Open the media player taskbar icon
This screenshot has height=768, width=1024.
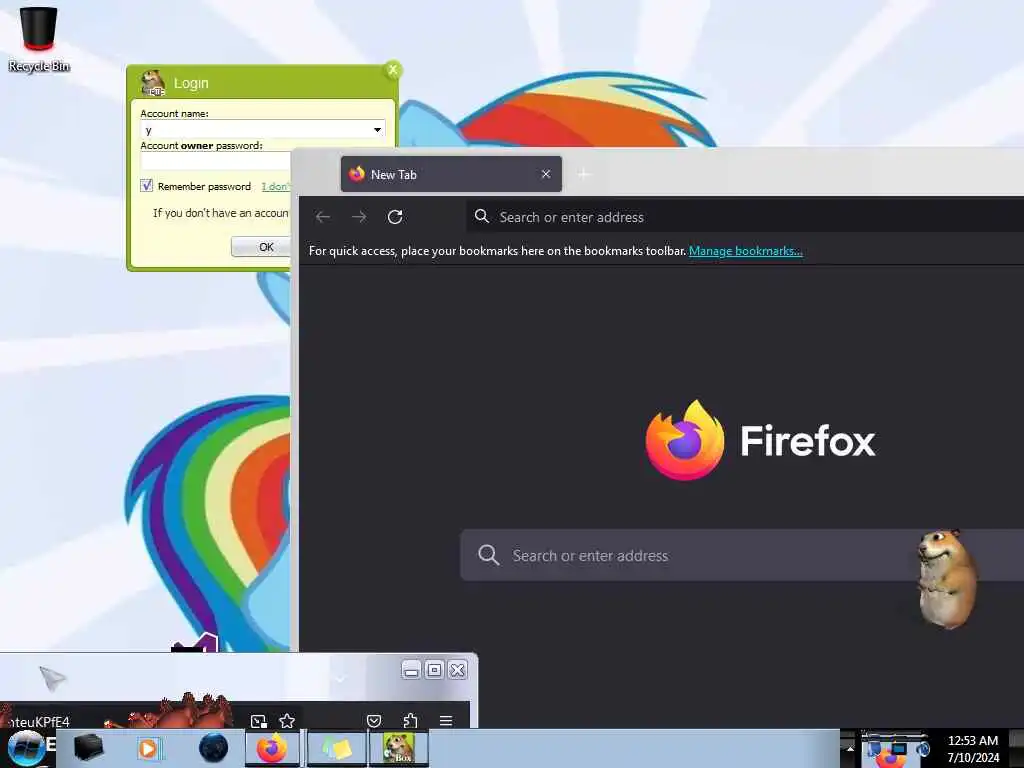[149, 748]
